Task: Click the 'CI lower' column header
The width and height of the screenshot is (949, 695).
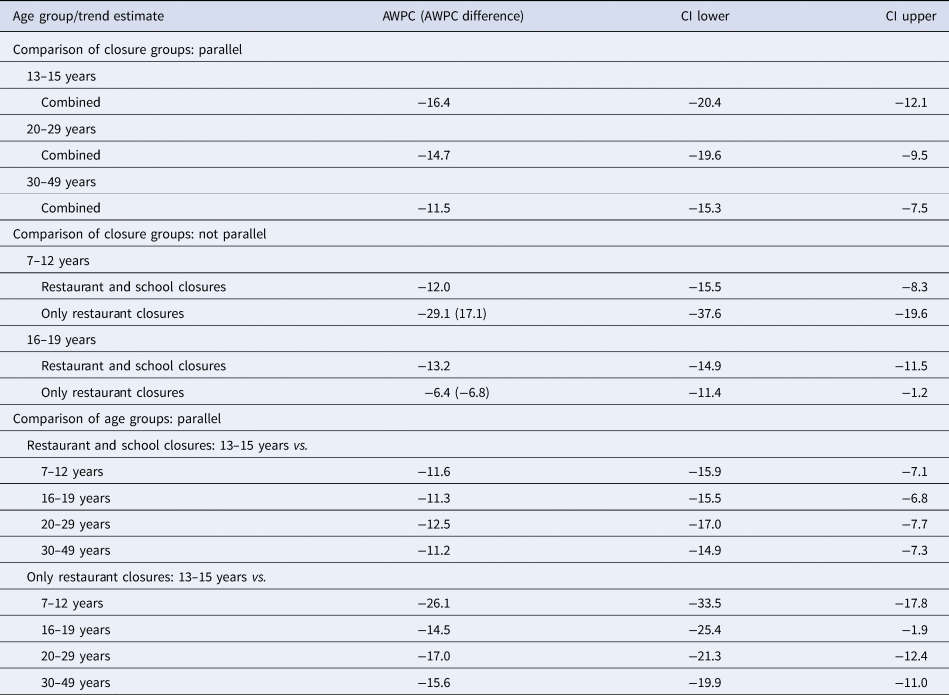Action: pos(706,17)
